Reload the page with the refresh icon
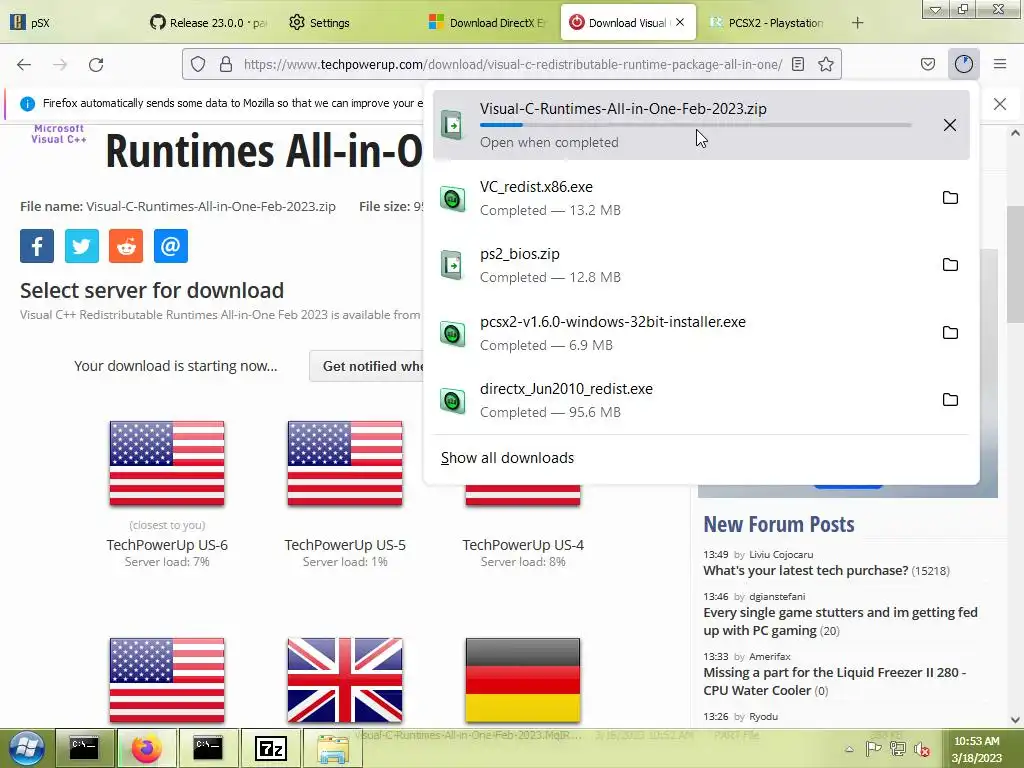This screenshot has height=768, width=1024. [x=96, y=64]
